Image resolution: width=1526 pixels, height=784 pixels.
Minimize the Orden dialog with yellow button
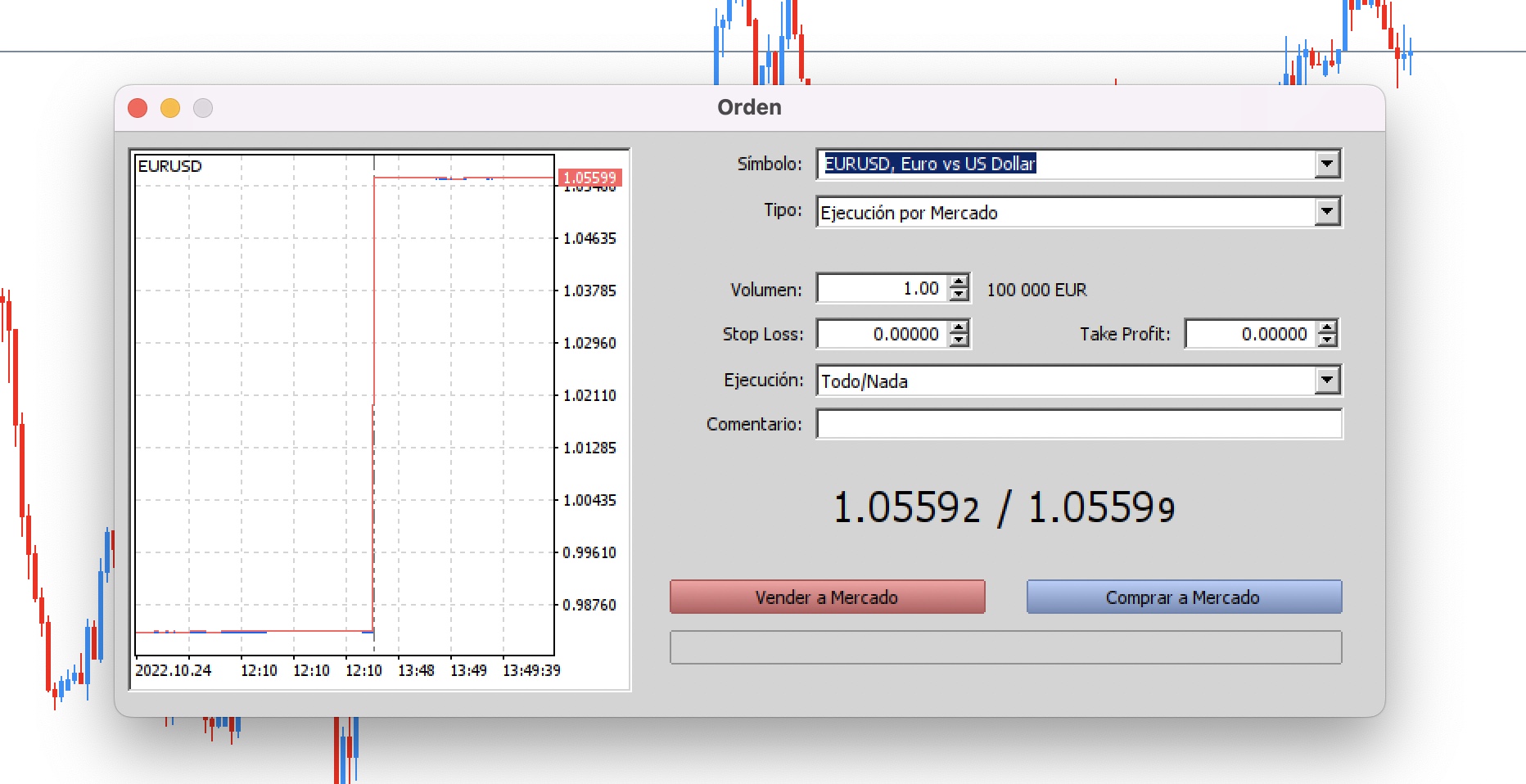coord(170,108)
